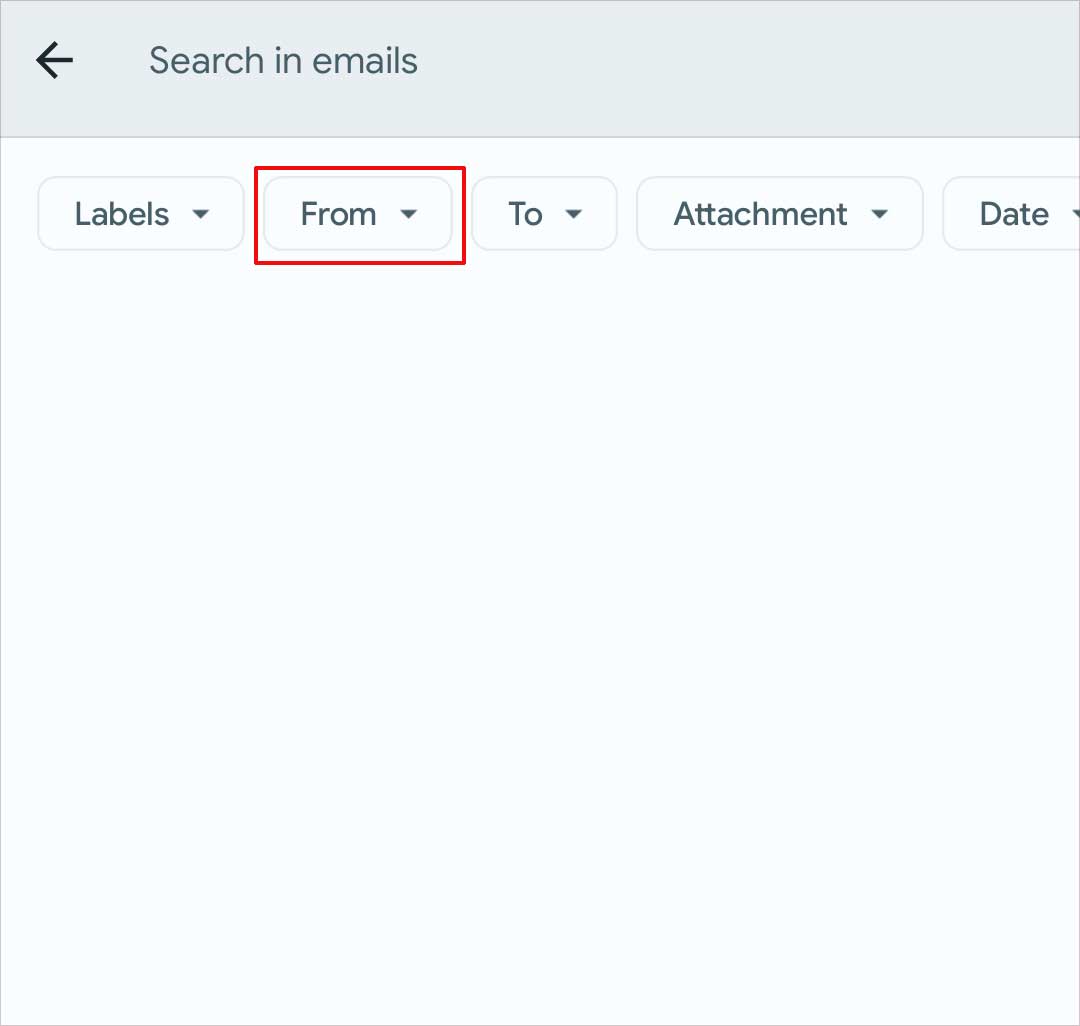This screenshot has width=1080, height=1026.
Task: Select the From text label
Action: tap(339, 214)
